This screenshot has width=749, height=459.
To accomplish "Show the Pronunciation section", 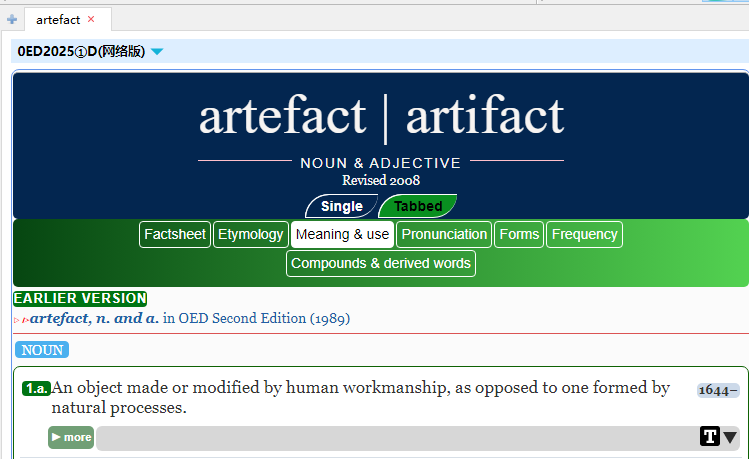I will [444, 235].
